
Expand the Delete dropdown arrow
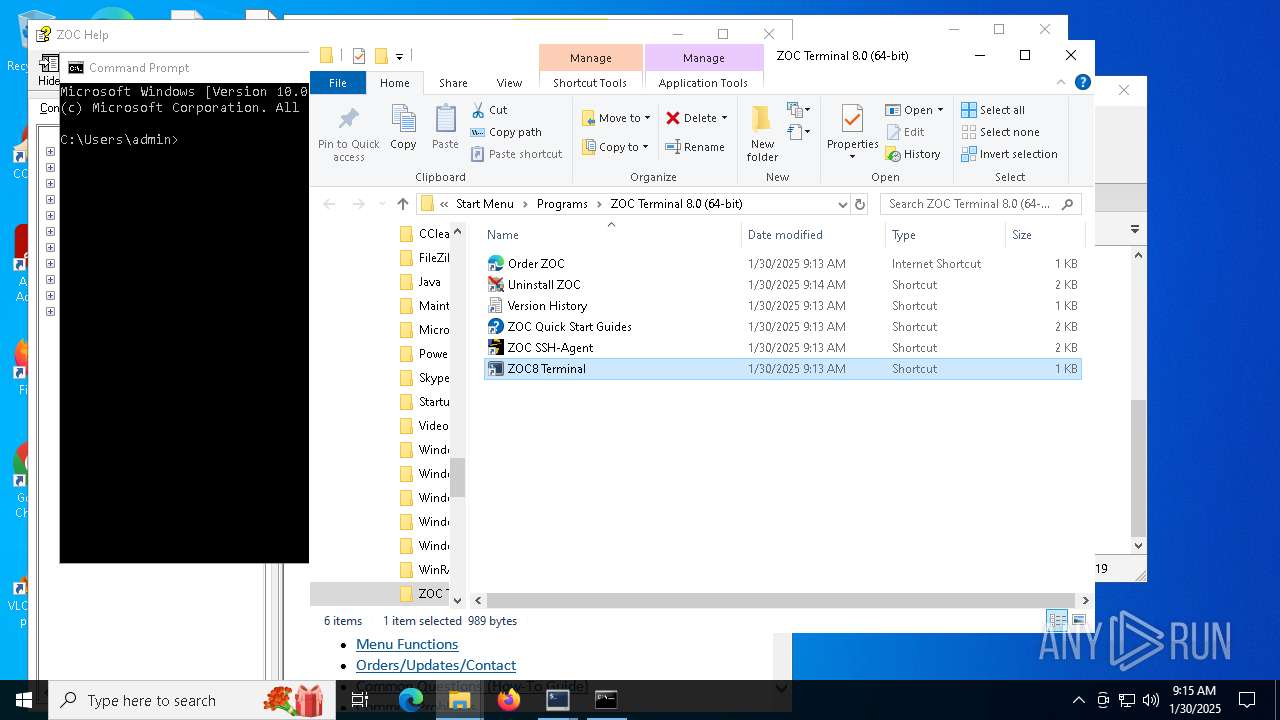[x=724, y=118]
